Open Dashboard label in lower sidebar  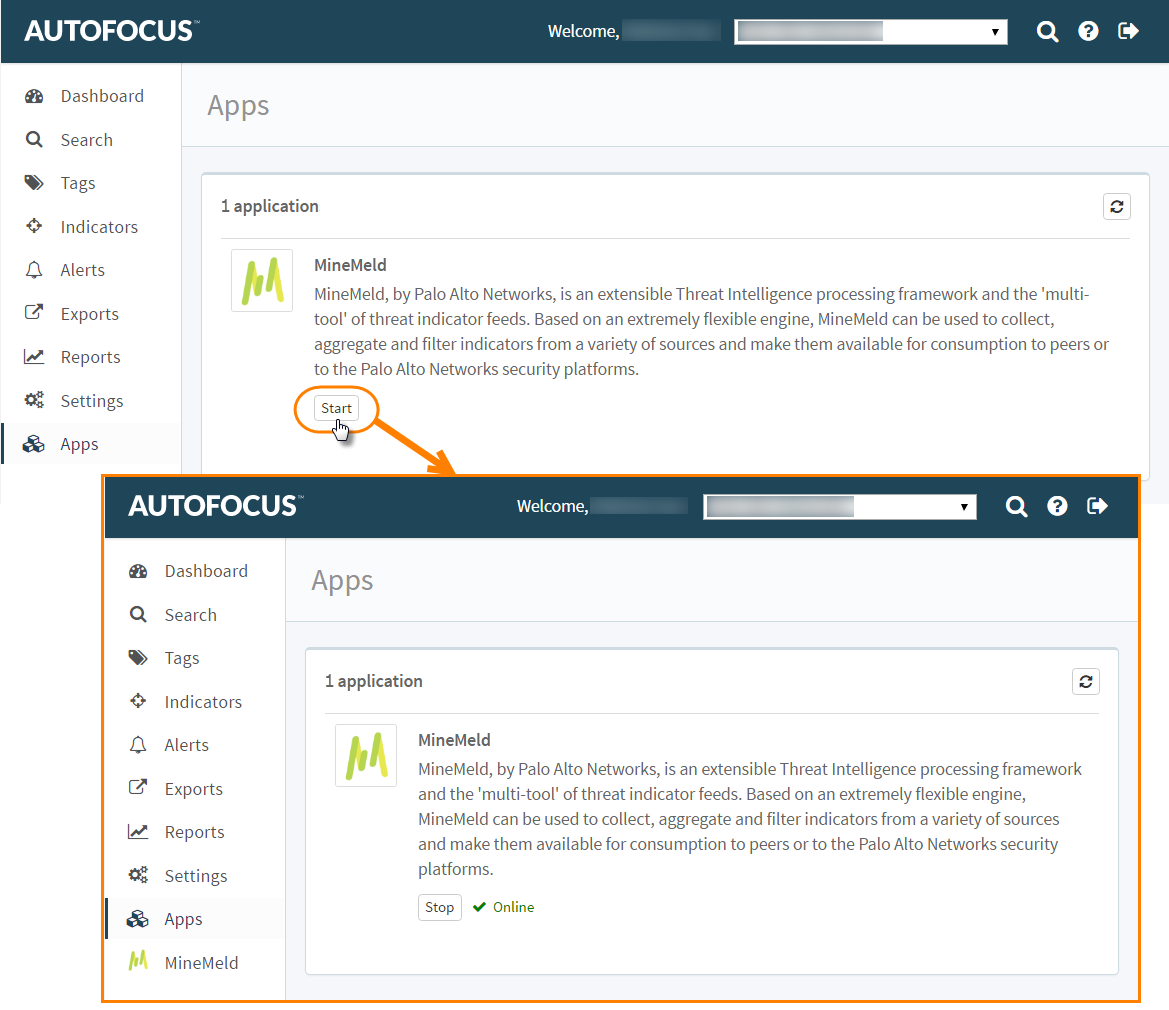(207, 571)
